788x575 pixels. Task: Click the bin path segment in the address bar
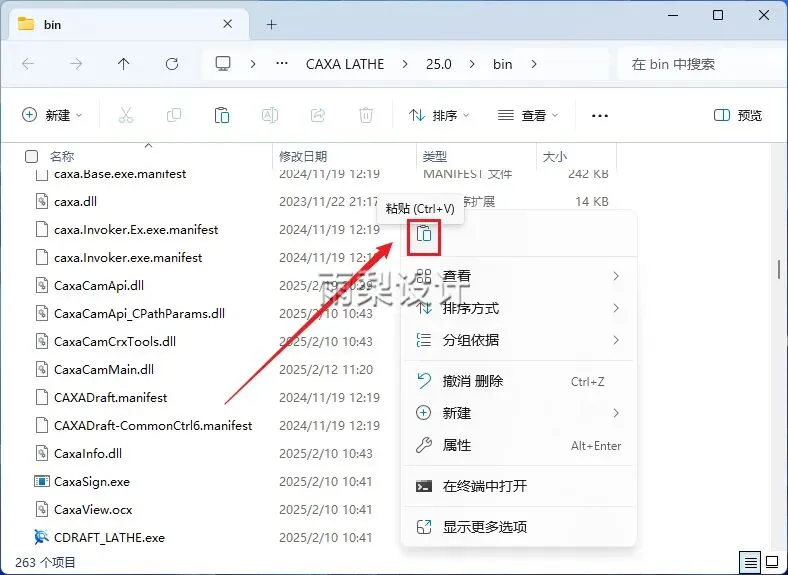coord(502,64)
